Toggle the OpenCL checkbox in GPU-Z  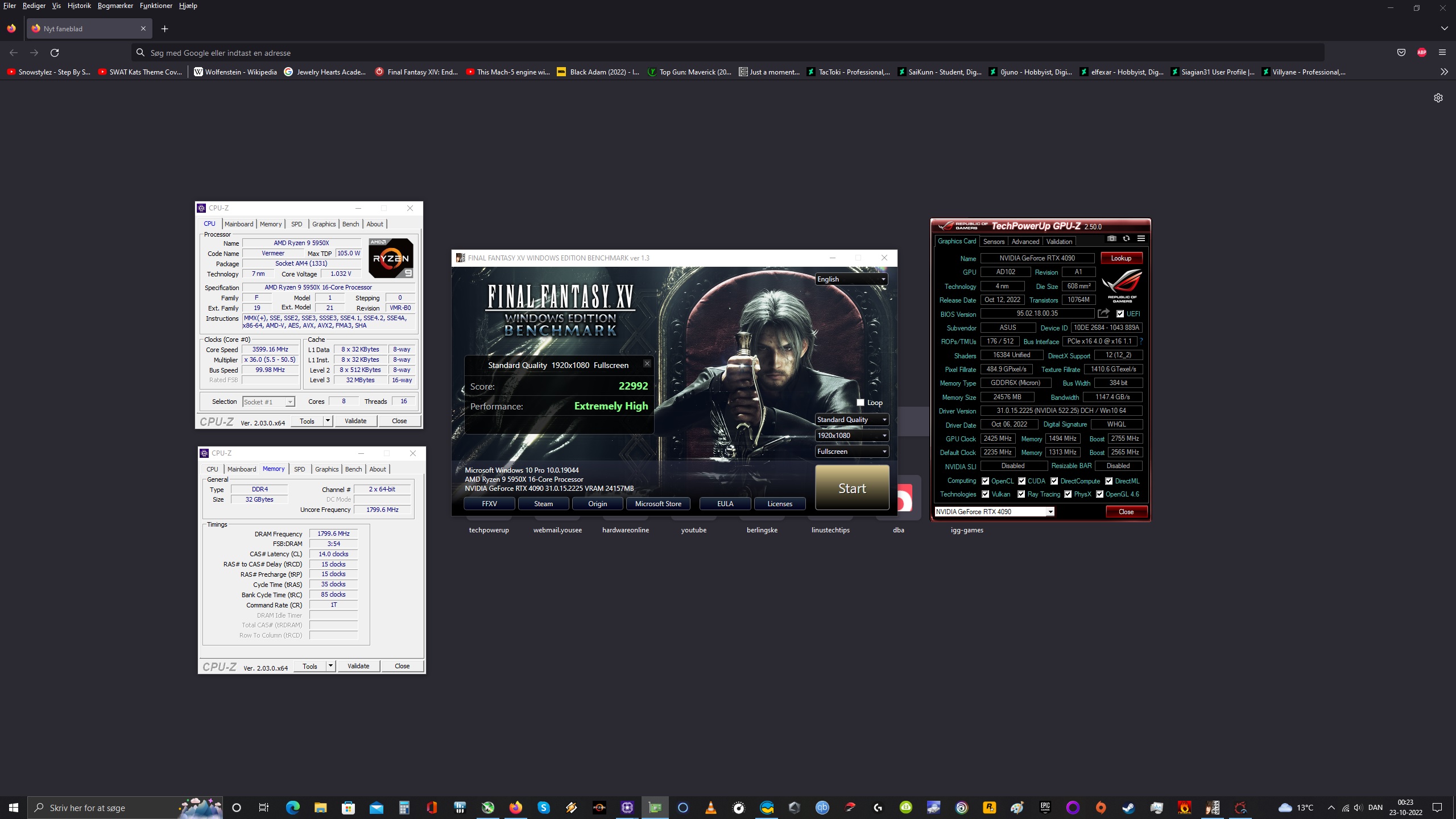pos(985,481)
